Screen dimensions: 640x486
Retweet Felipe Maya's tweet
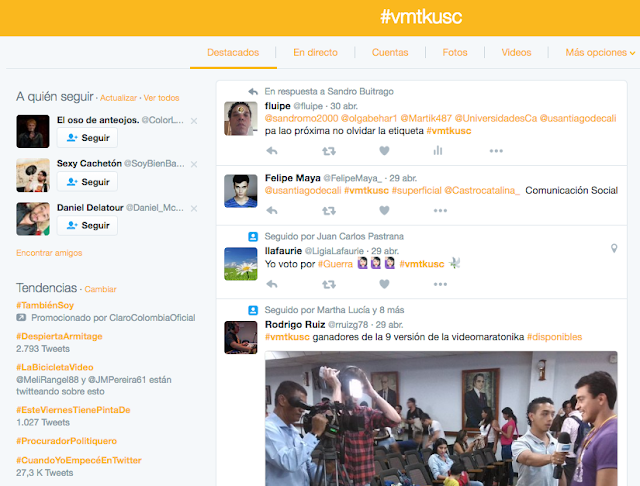pyautogui.click(x=329, y=211)
